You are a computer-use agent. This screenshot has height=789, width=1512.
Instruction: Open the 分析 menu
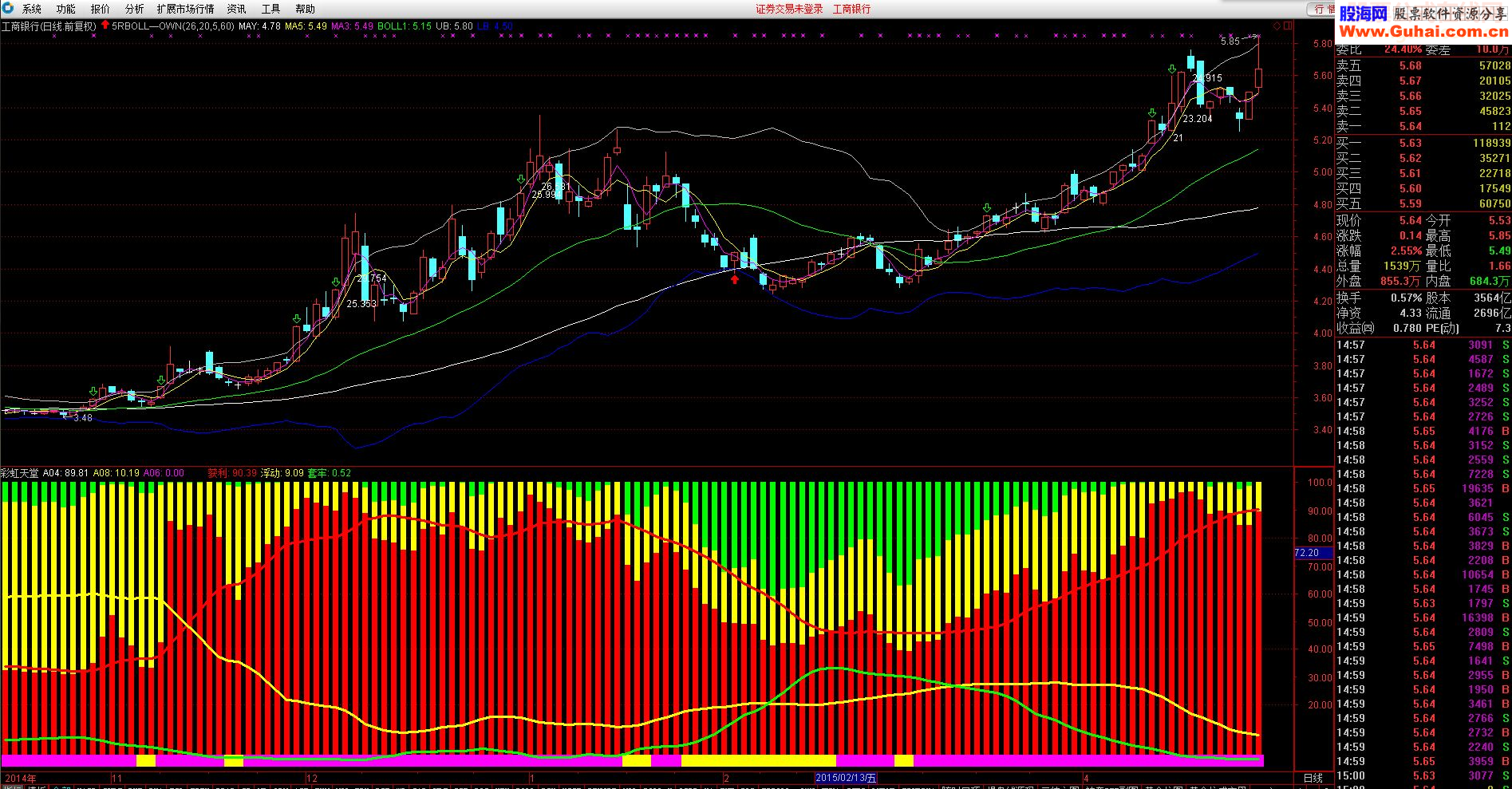tap(135, 9)
